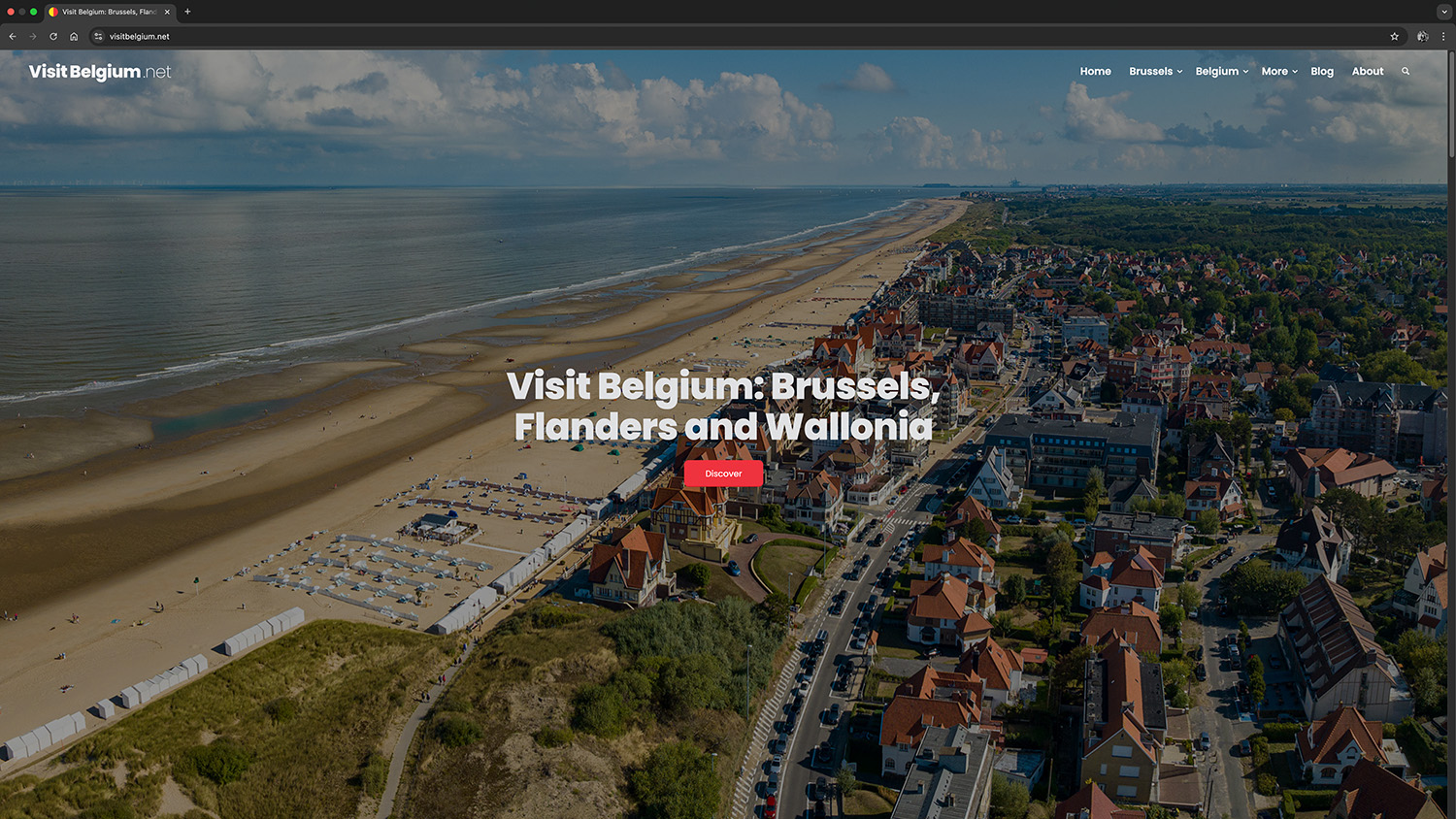Go to the browser home page icon
The height and width of the screenshot is (819, 1456).
coord(74,37)
